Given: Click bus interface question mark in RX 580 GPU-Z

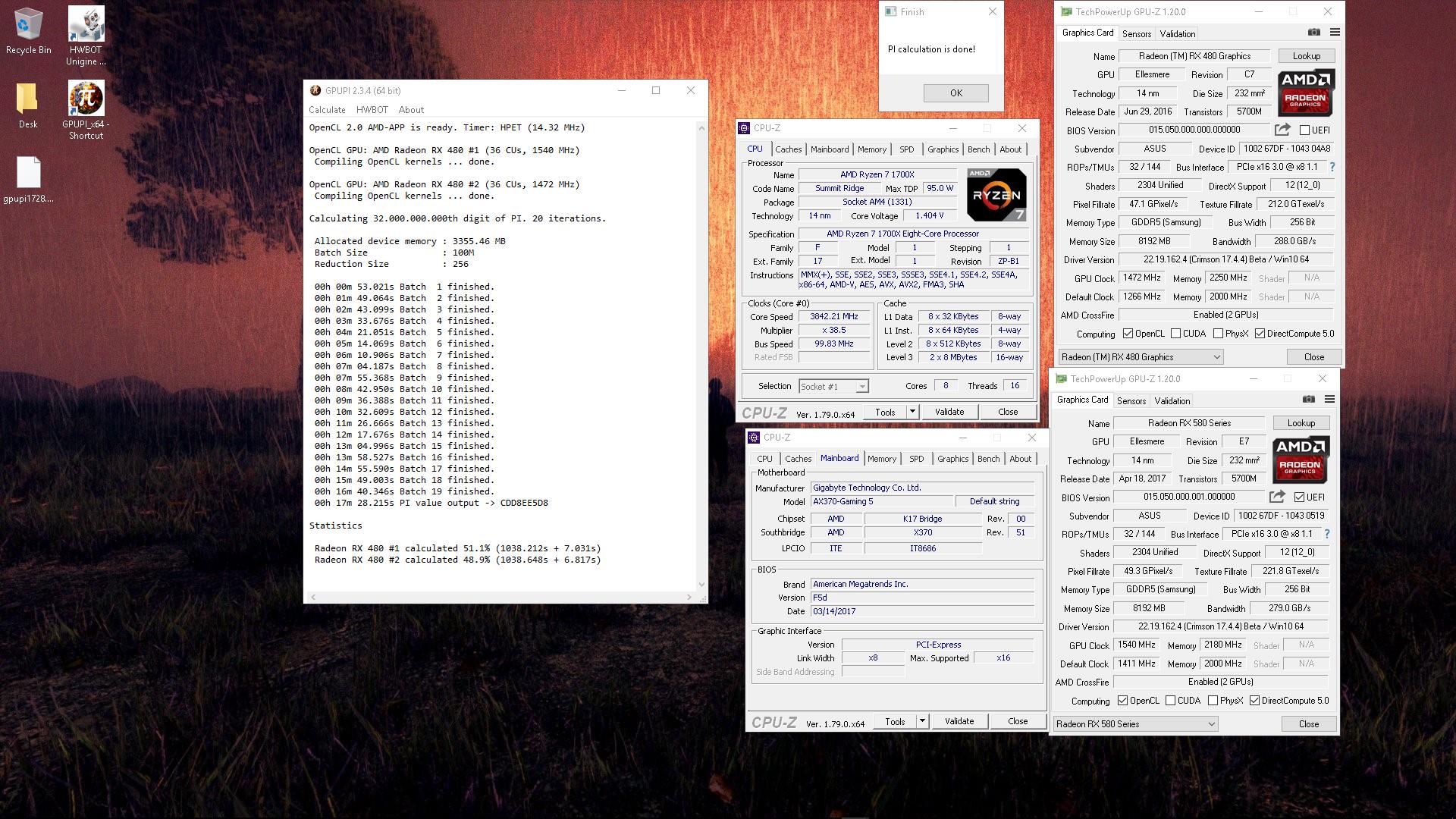Looking at the screenshot, I should tap(1326, 534).
